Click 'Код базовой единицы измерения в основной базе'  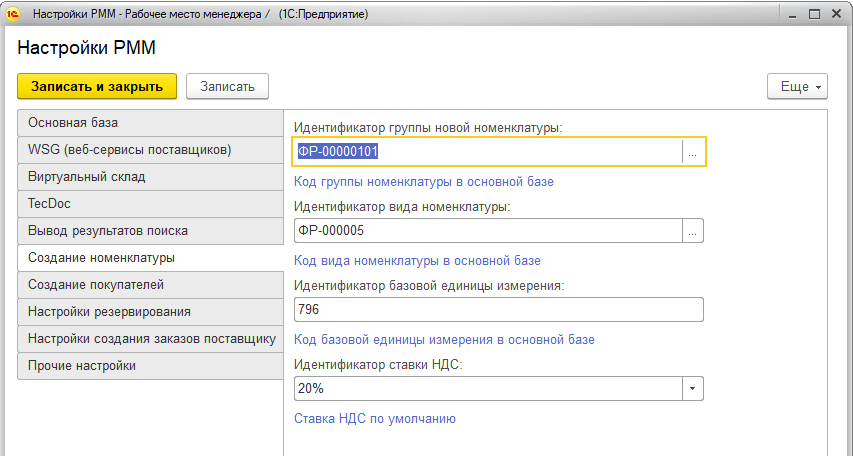click(x=444, y=340)
